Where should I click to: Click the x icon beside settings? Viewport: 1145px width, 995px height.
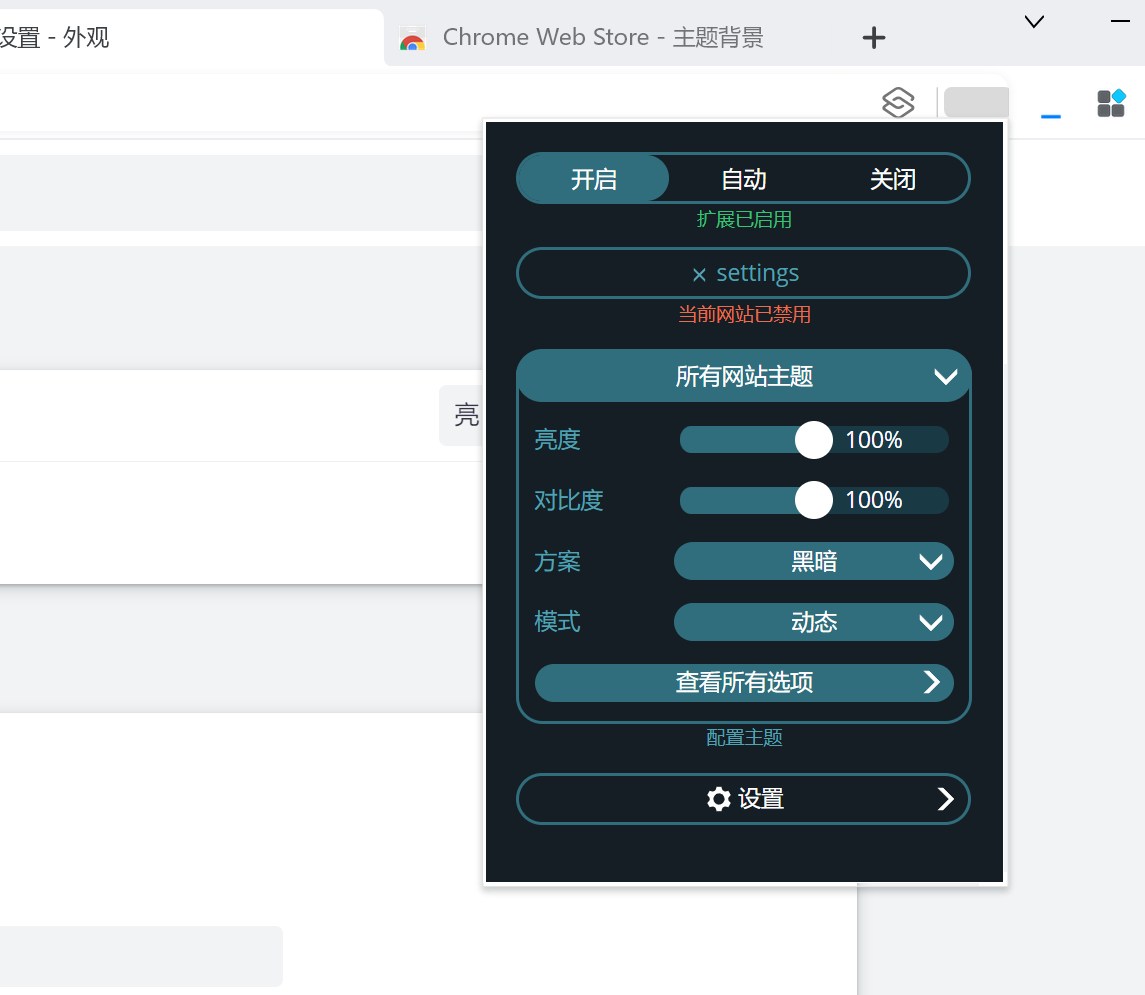click(699, 275)
